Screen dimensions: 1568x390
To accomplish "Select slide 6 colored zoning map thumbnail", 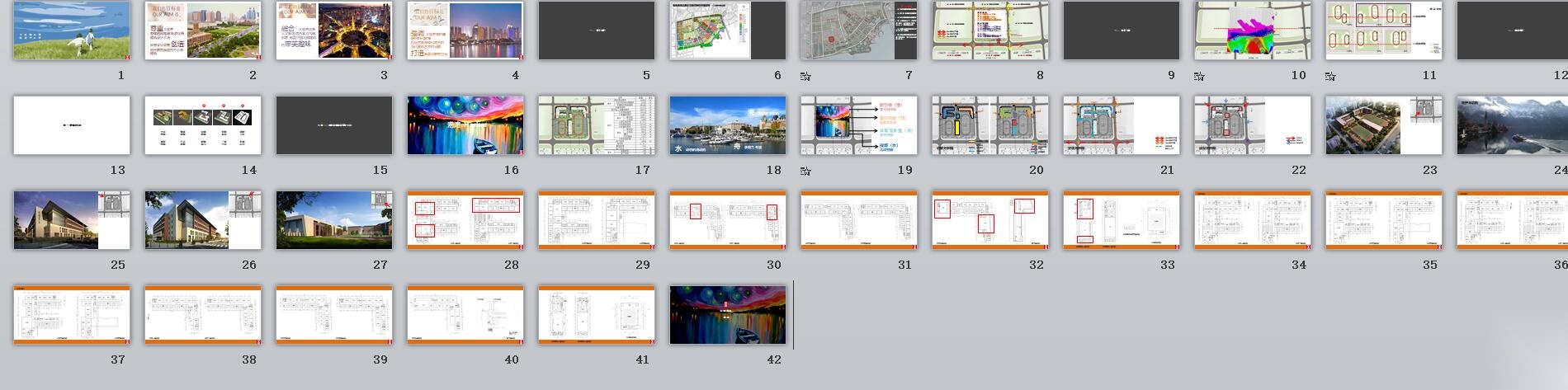I will coord(728,31).
